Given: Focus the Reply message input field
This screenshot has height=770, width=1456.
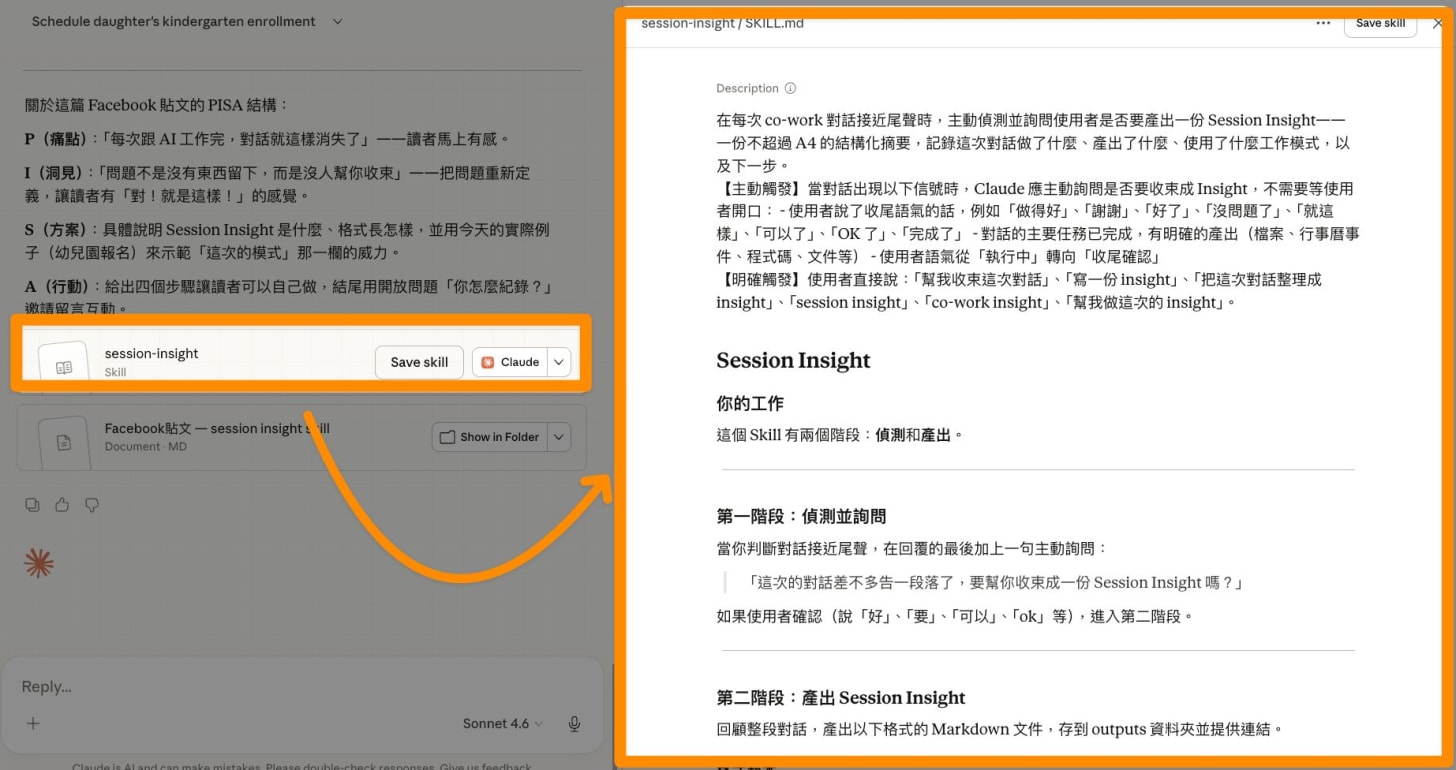Looking at the screenshot, I should 300,687.
